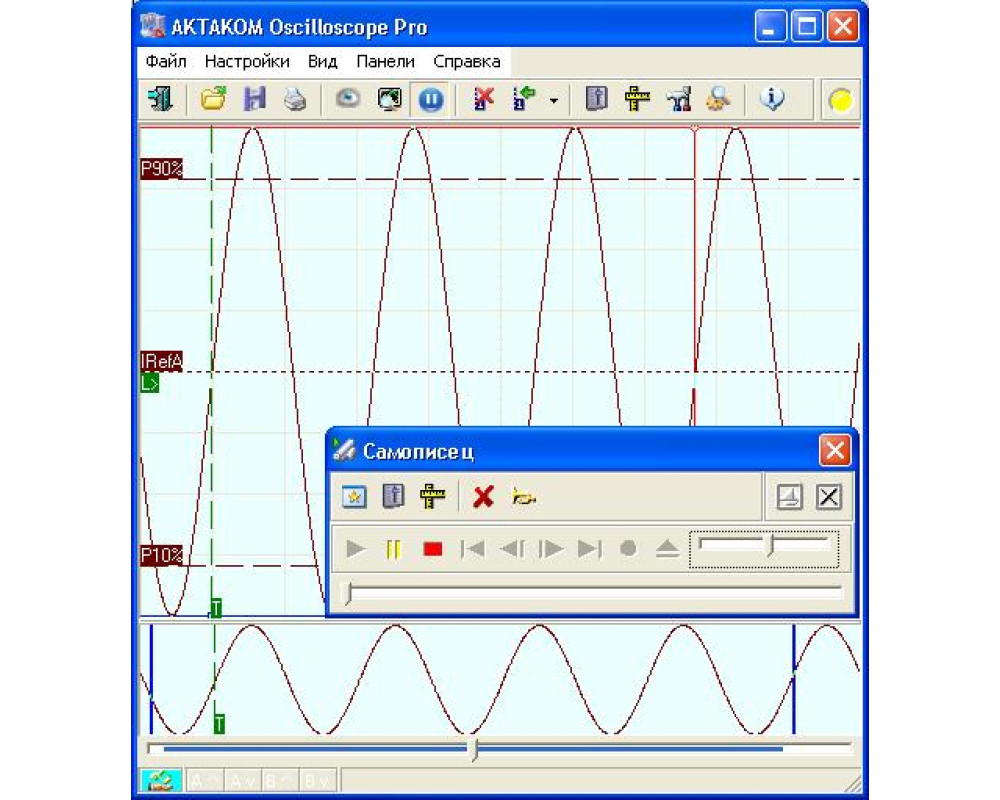Expand the dropdown arrow beside the green arrow icon

point(553,101)
